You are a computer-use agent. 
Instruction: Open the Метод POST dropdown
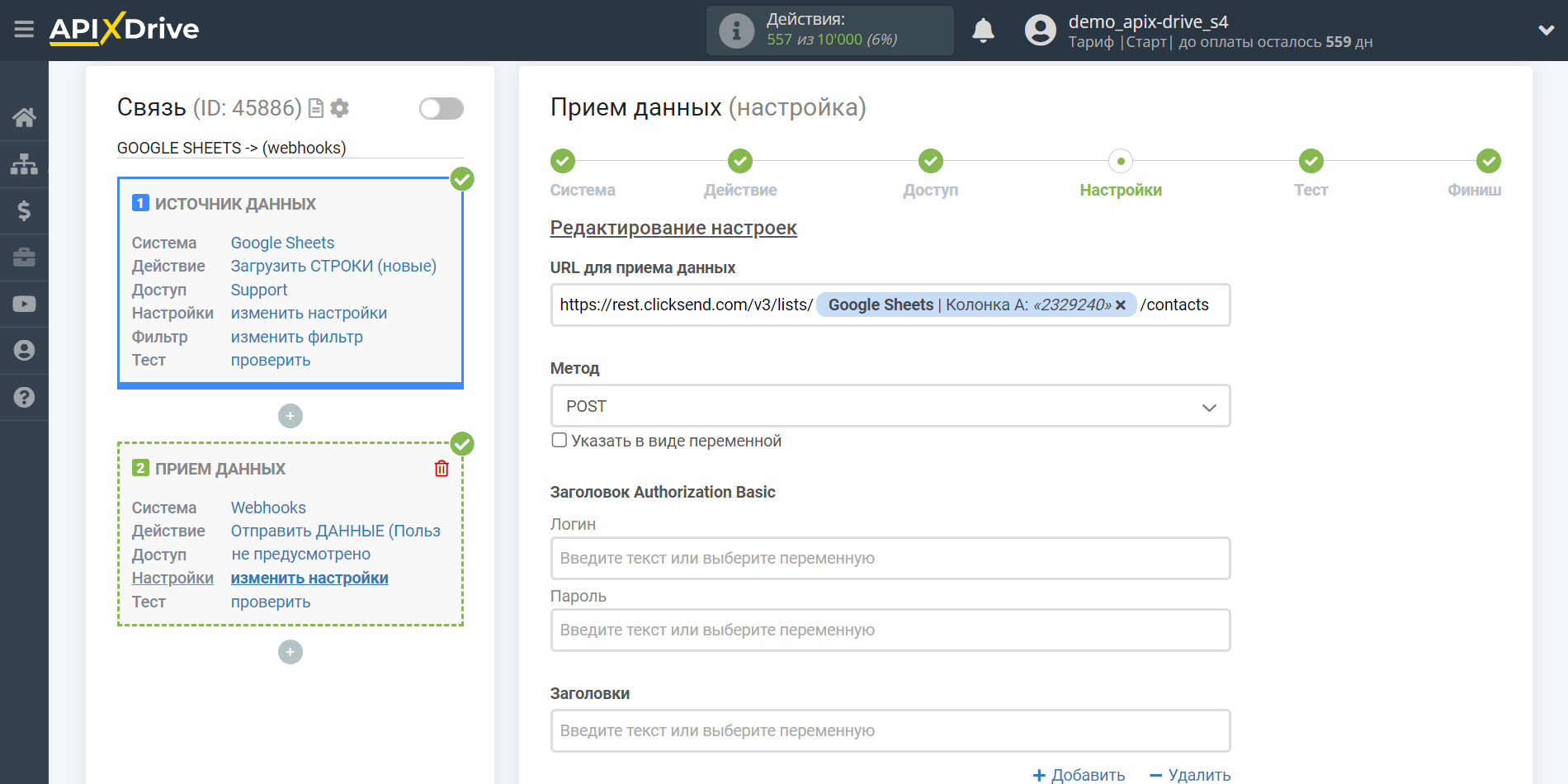890,406
